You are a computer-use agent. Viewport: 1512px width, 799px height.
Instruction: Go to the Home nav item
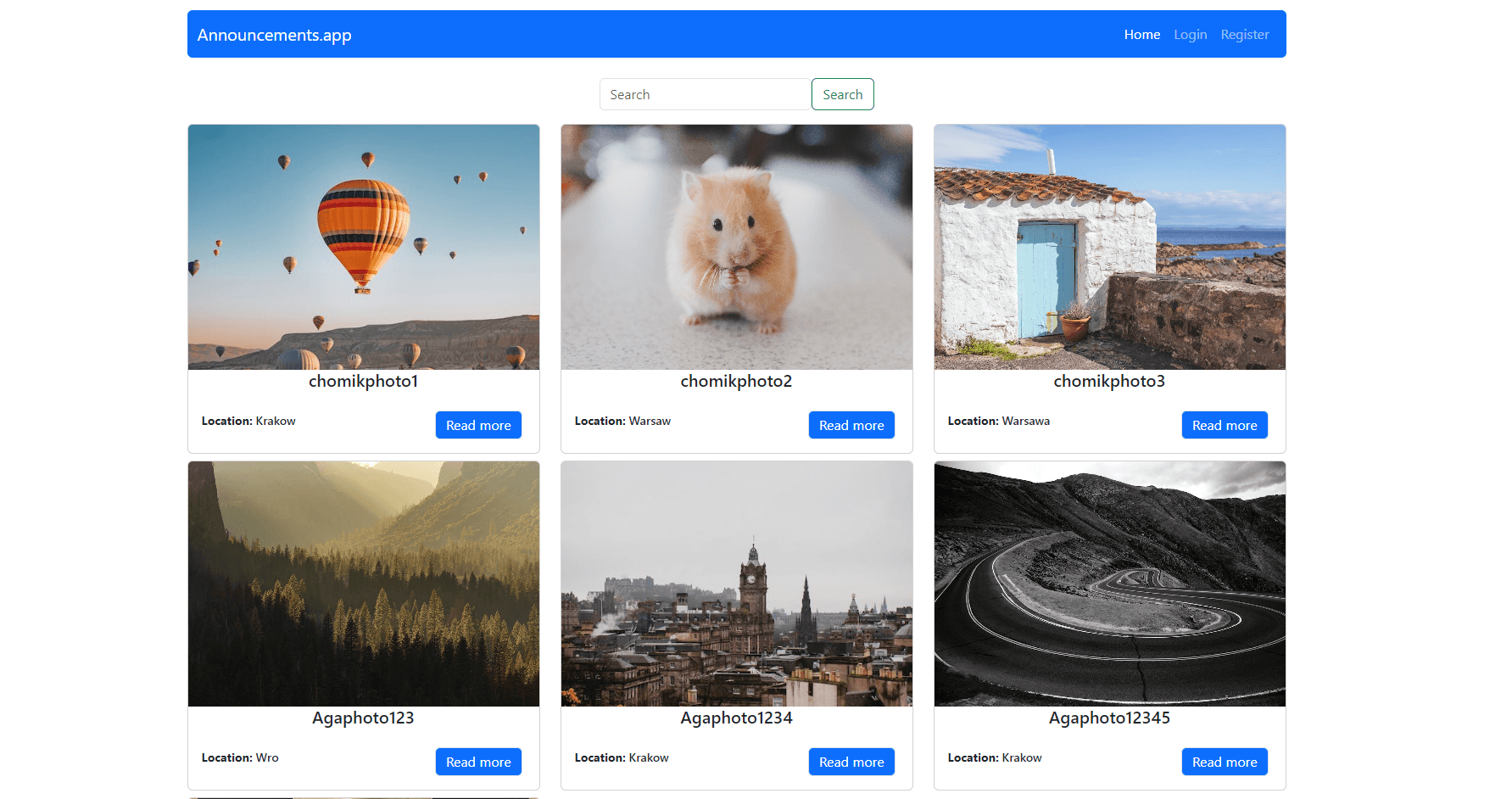(x=1141, y=35)
